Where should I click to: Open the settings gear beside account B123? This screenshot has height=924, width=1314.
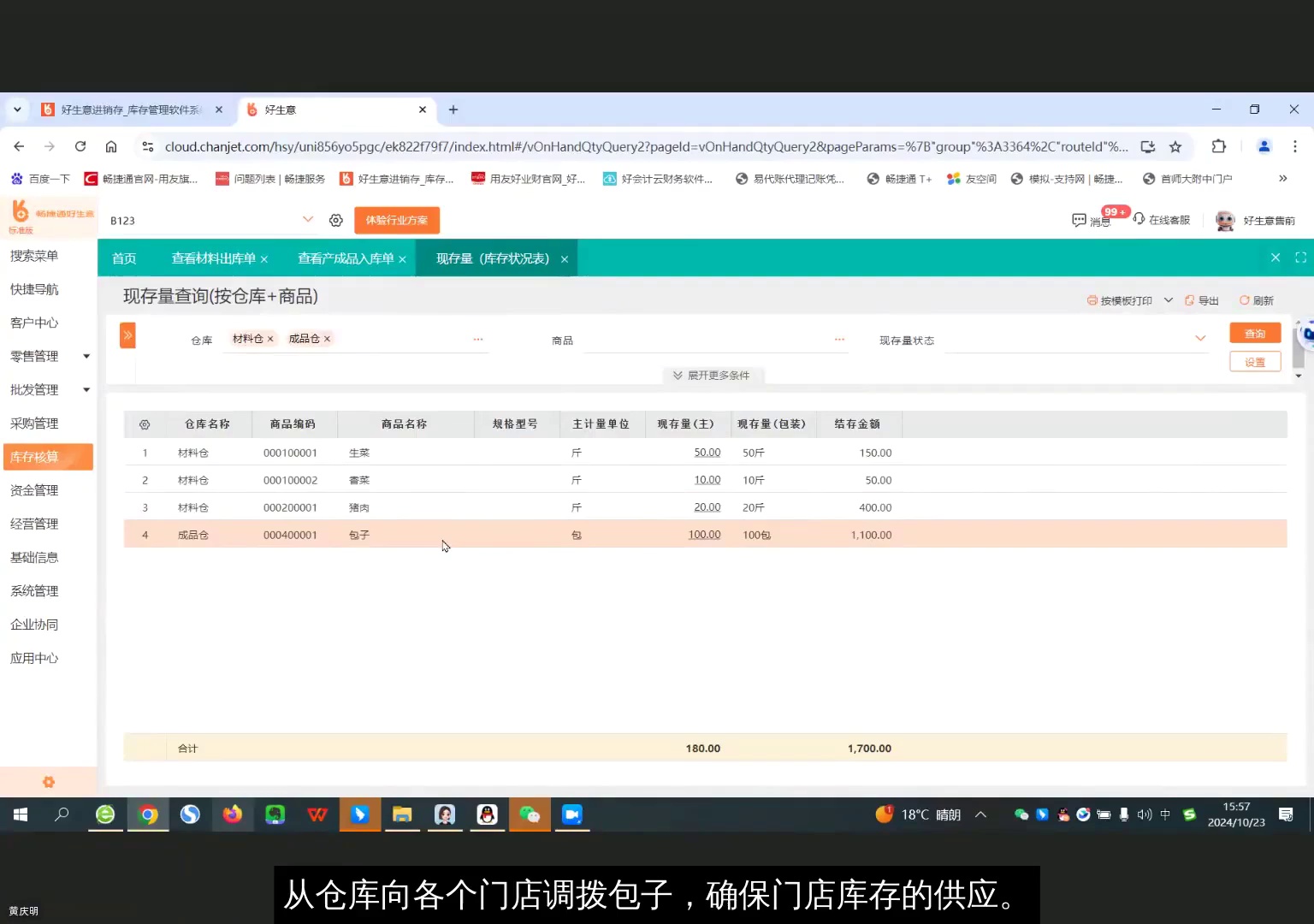(335, 220)
